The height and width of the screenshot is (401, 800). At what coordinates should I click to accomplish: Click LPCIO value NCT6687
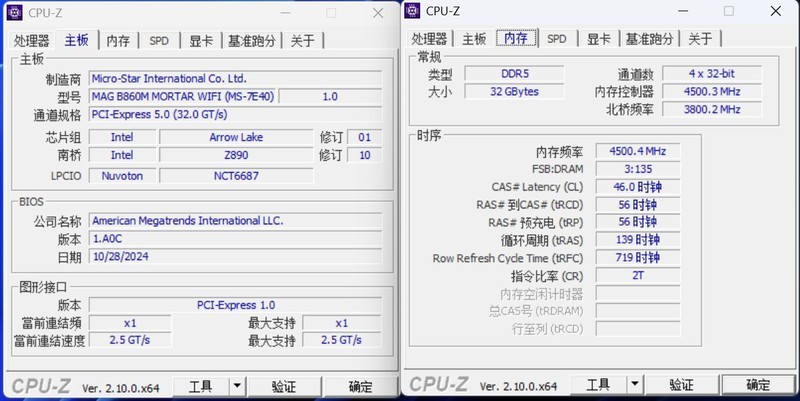tap(236, 176)
